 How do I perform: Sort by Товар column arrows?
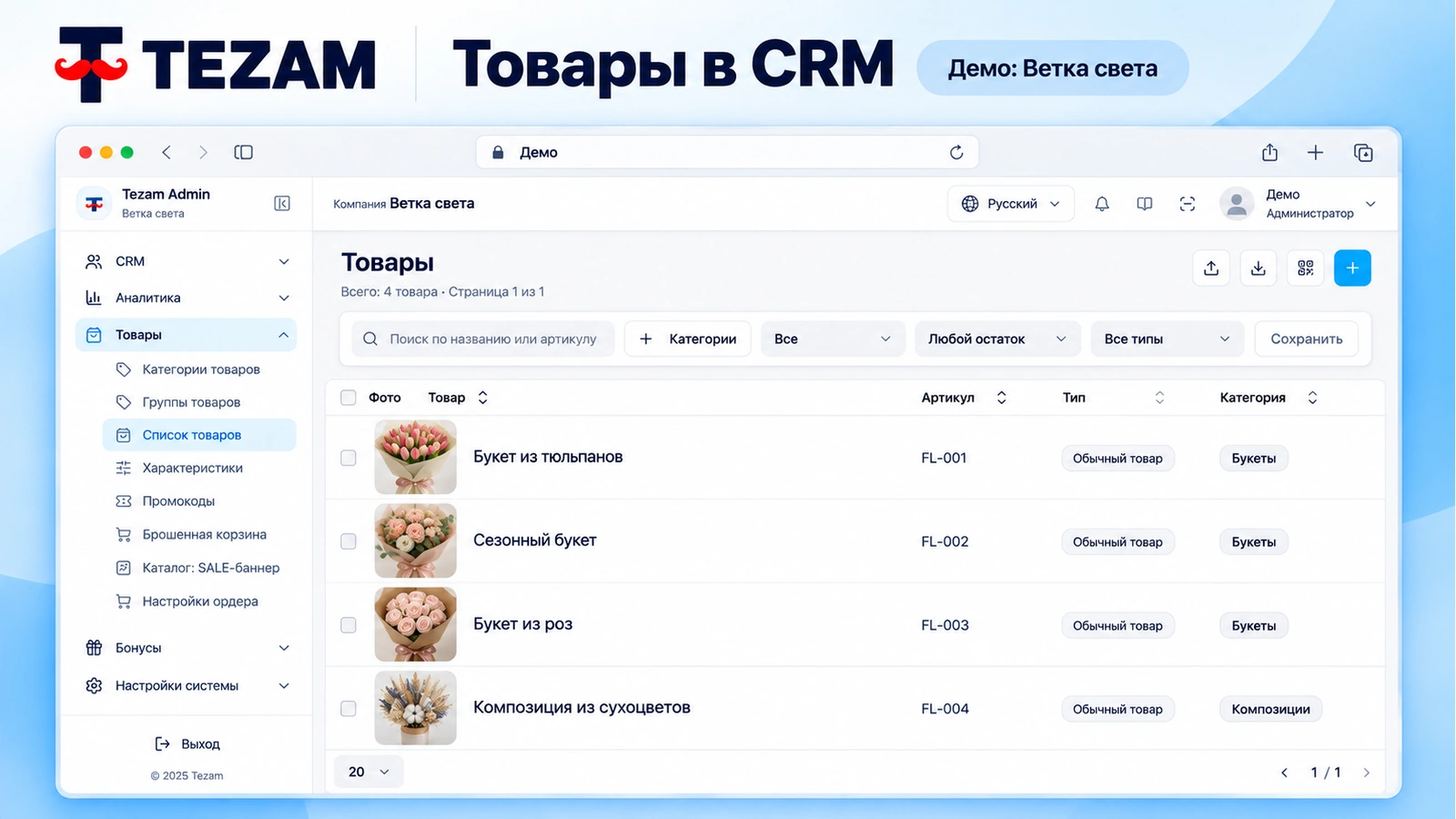483,398
